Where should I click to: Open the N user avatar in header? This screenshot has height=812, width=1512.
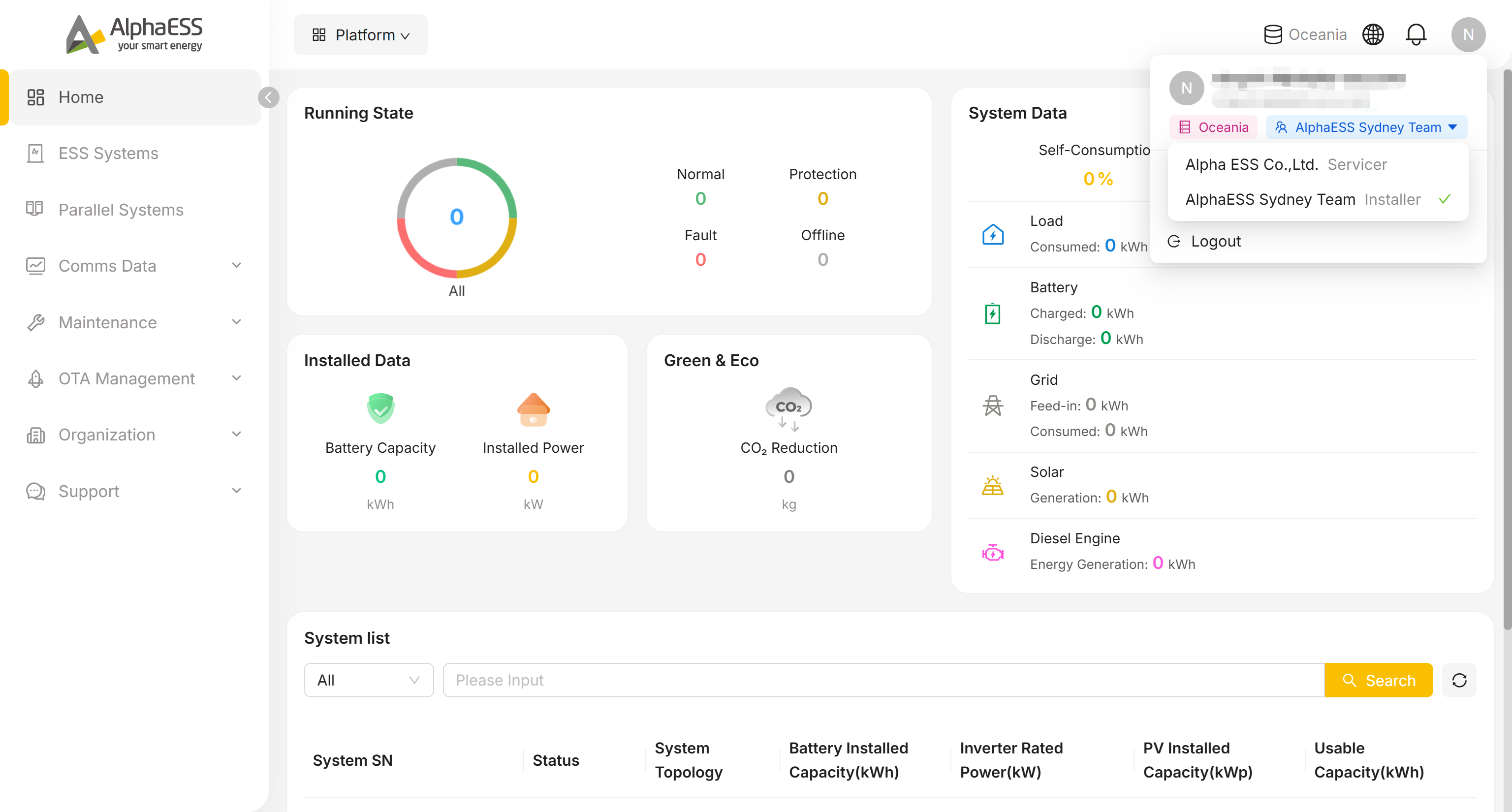(x=1467, y=34)
